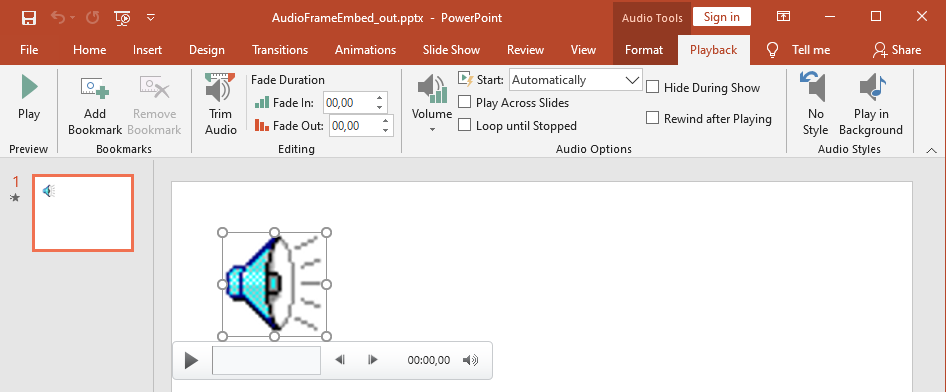The height and width of the screenshot is (392, 946).
Task: Toggle mute on the on-slide audio control
Action: [470, 360]
